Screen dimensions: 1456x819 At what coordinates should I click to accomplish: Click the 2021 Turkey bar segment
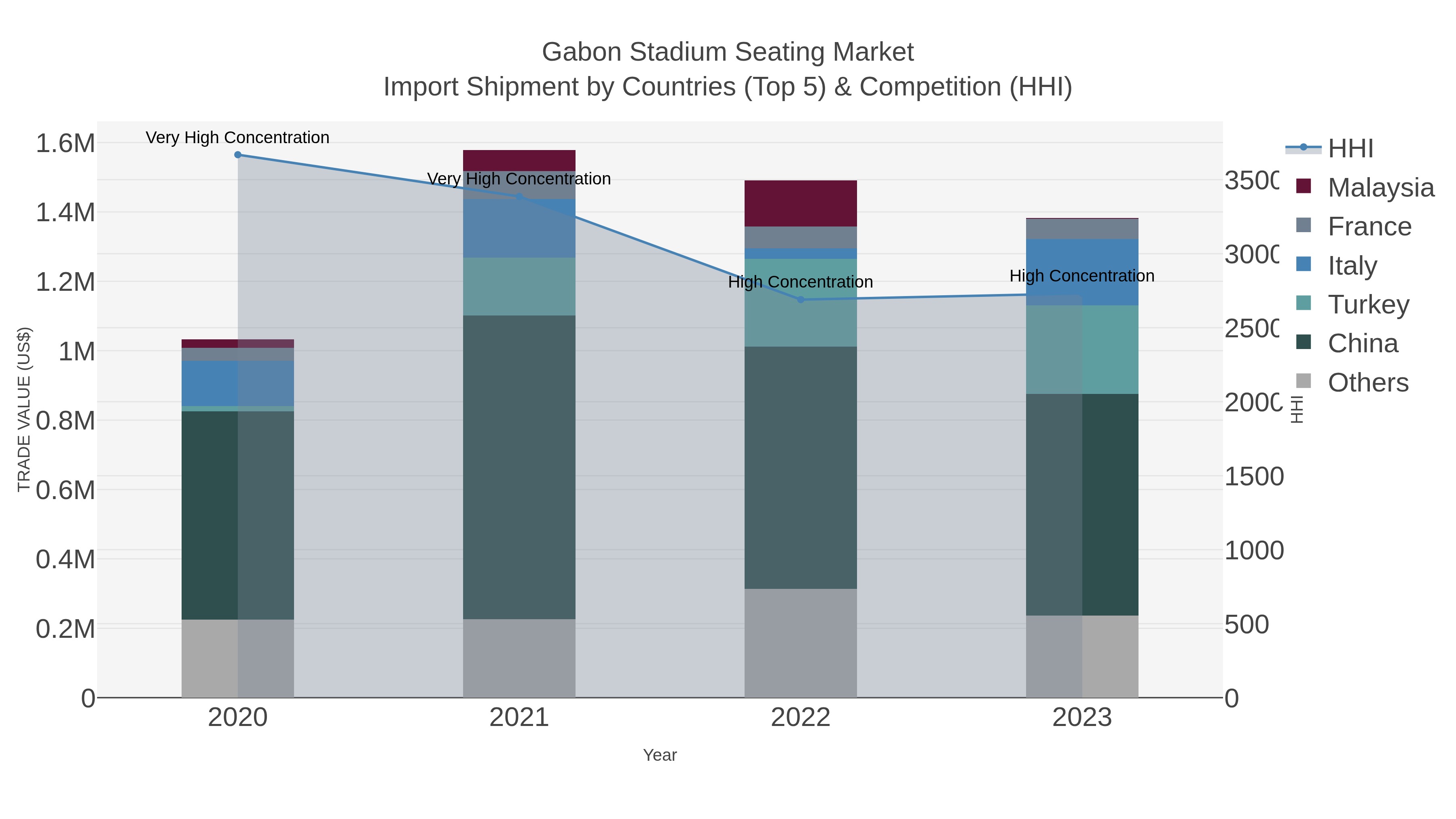pos(519,287)
